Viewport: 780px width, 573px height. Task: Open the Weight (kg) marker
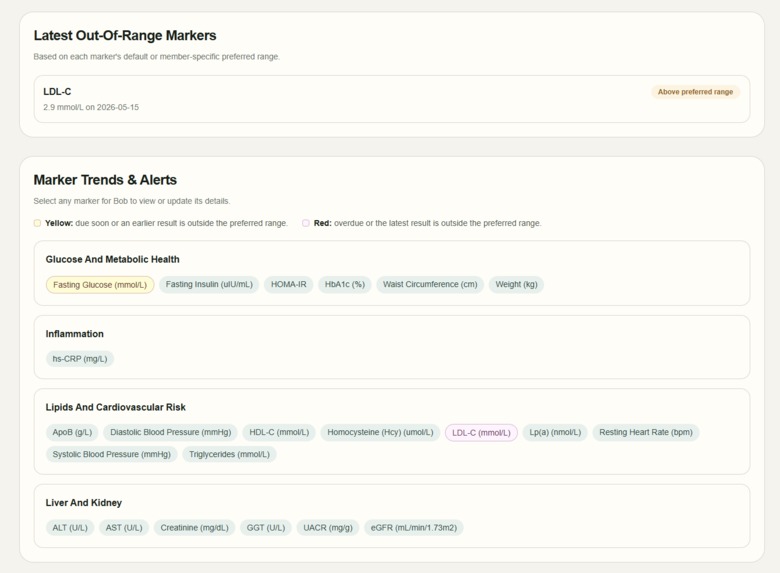coord(516,285)
